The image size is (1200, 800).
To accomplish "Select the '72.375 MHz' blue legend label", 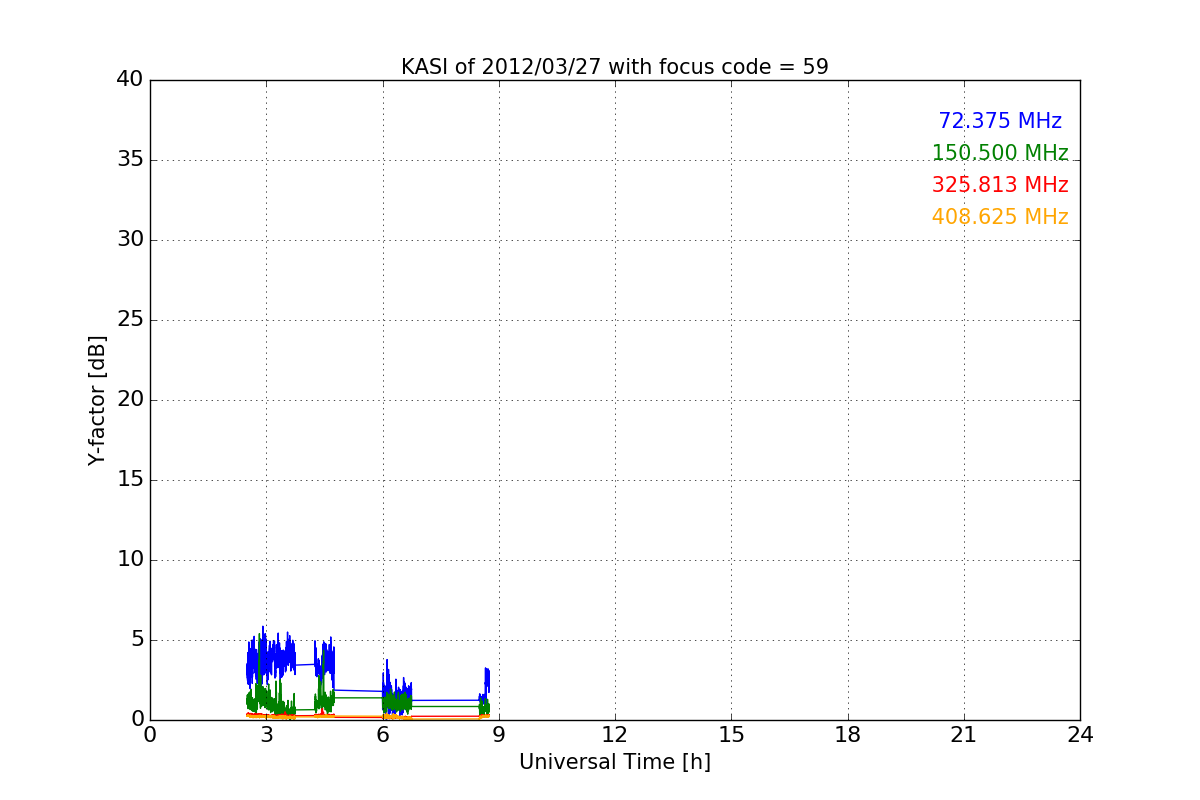I will click(x=1000, y=121).
